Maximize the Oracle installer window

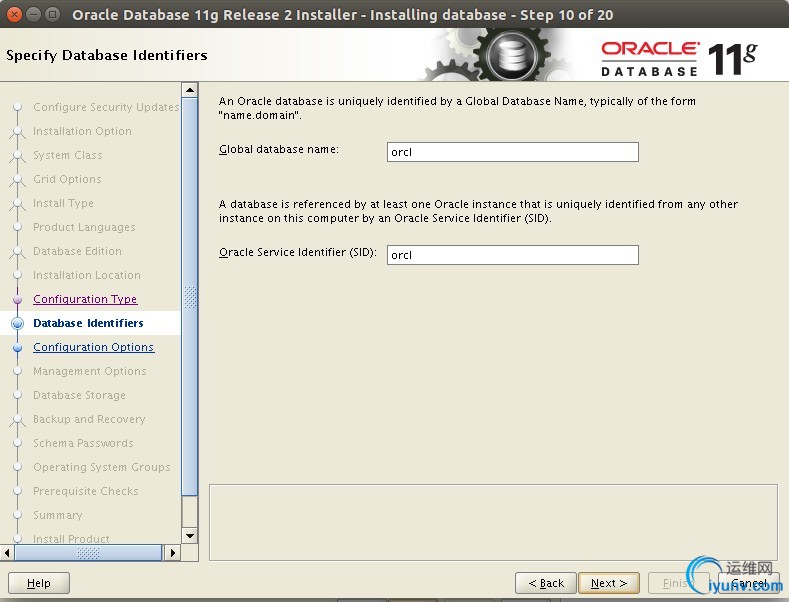52,15
